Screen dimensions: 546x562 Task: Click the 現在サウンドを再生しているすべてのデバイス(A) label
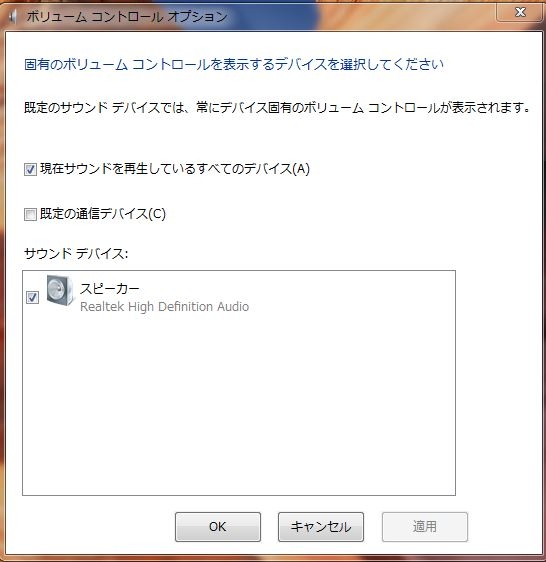(x=175, y=168)
